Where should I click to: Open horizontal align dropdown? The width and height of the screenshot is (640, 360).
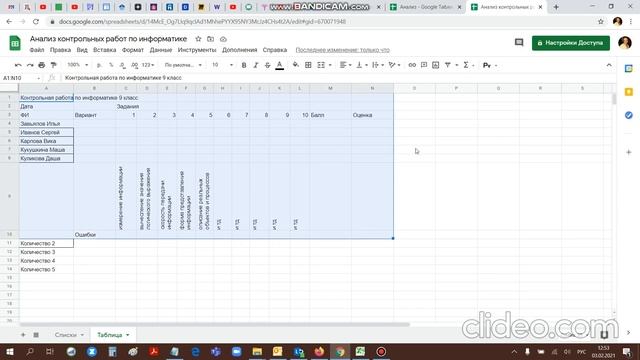345,65
